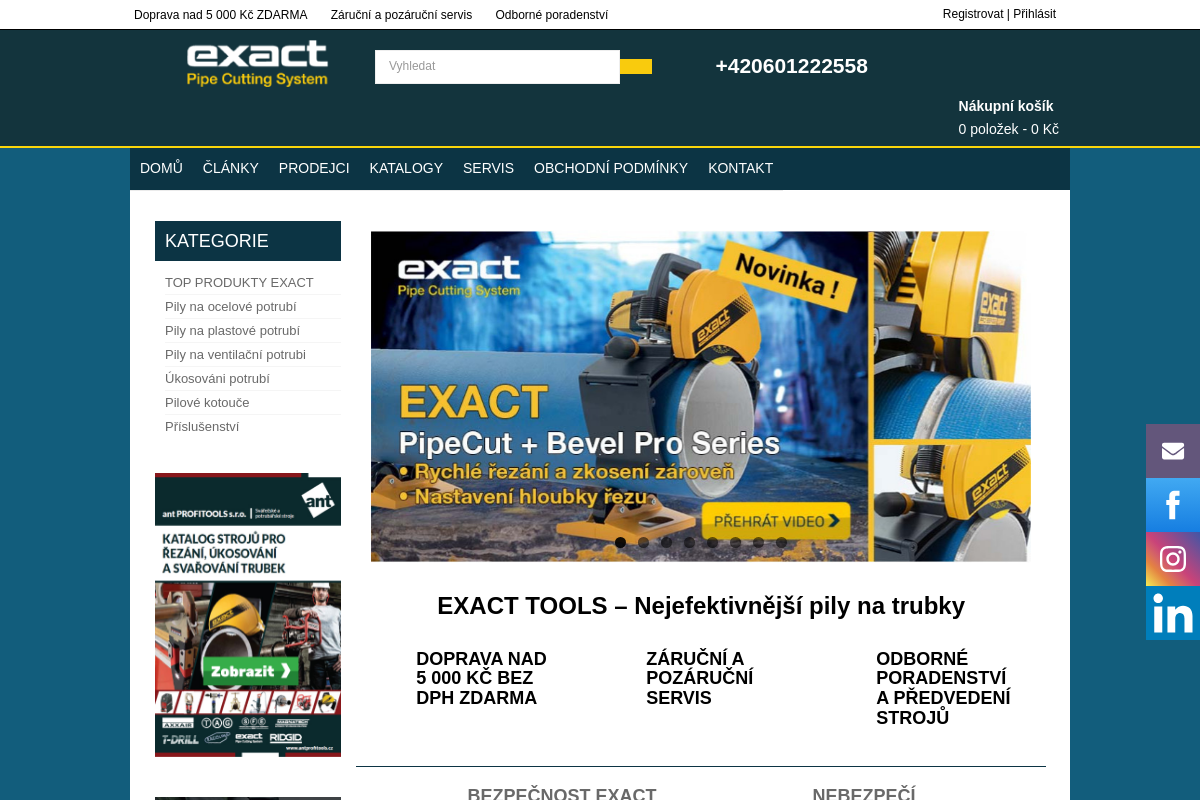The height and width of the screenshot is (800, 1200).
Task: Activate the last carousel navigation dot
Action: coord(780,541)
